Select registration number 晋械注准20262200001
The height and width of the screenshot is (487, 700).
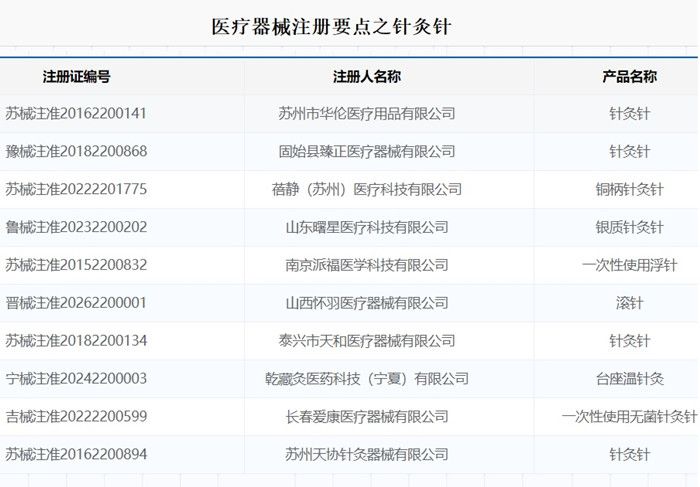(x=76, y=303)
